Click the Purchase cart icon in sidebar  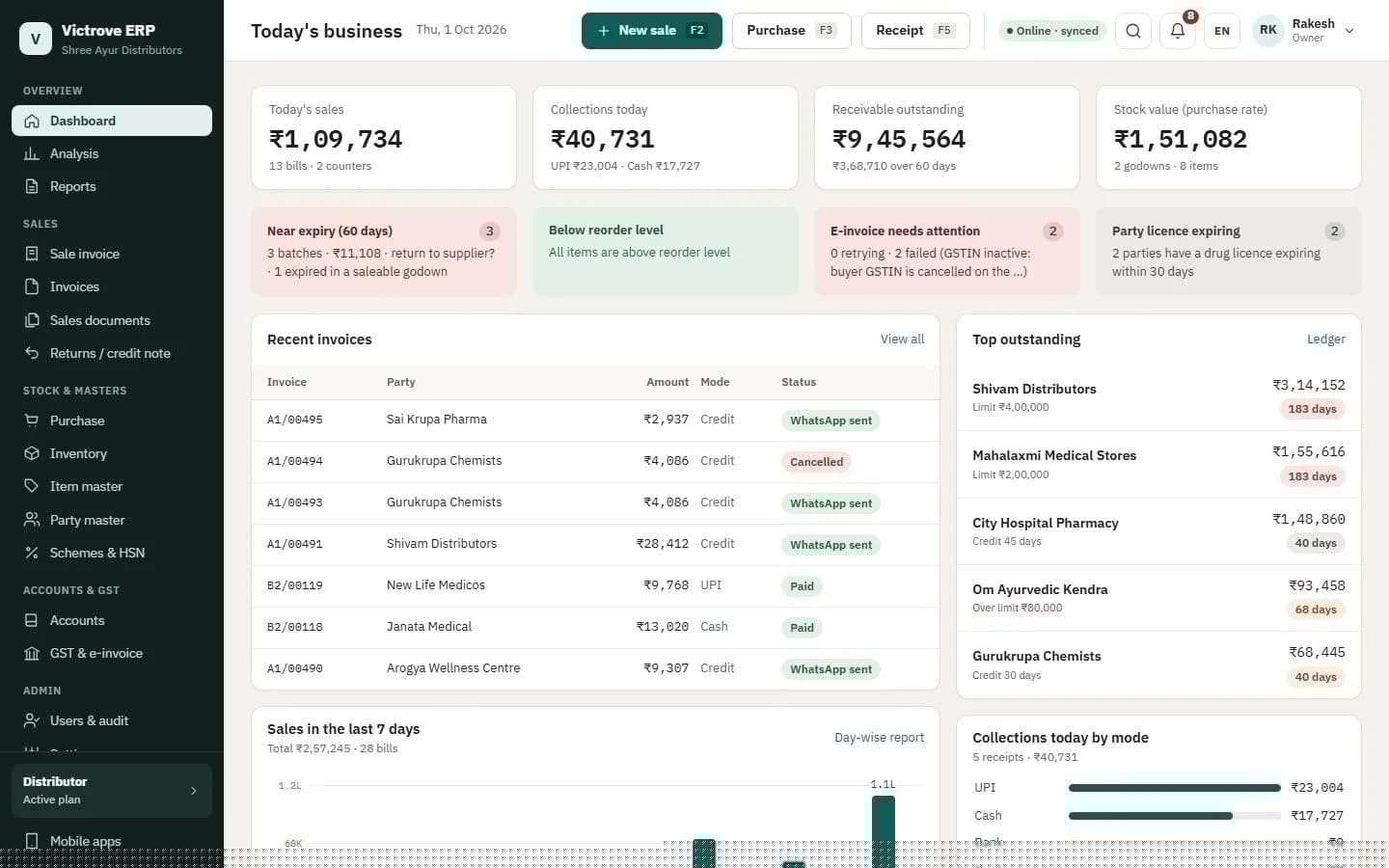[32, 420]
